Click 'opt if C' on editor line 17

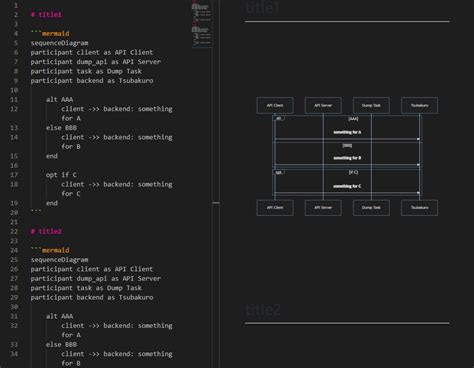click(x=61, y=175)
